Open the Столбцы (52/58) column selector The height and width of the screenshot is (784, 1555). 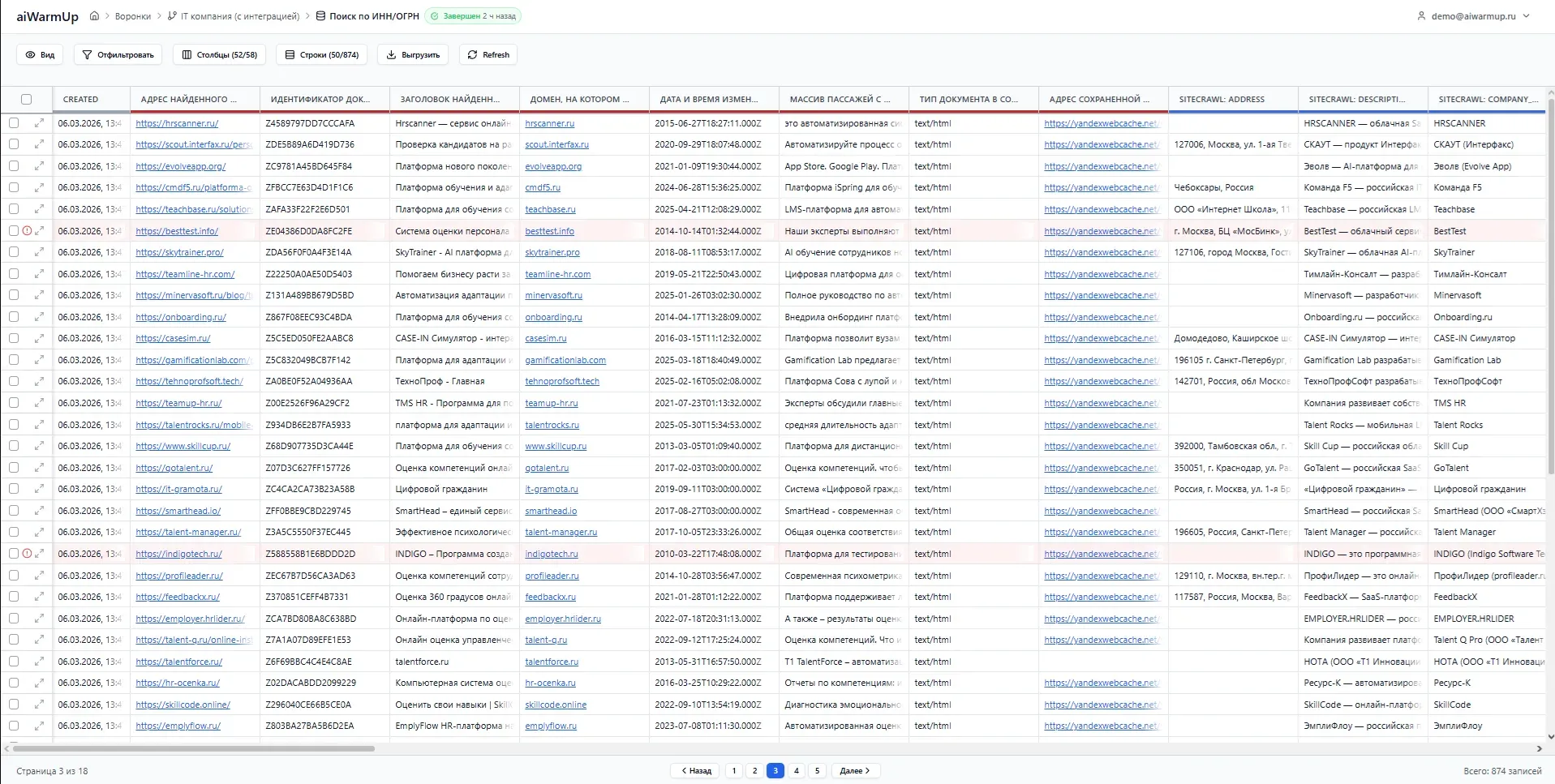pos(219,55)
